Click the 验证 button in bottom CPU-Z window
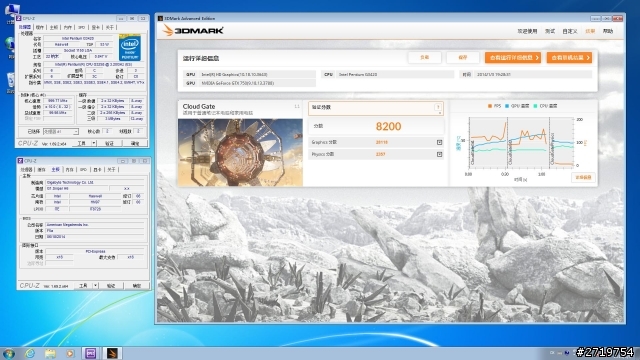This screenshot has height=360, width=640. tap(111, 286)
